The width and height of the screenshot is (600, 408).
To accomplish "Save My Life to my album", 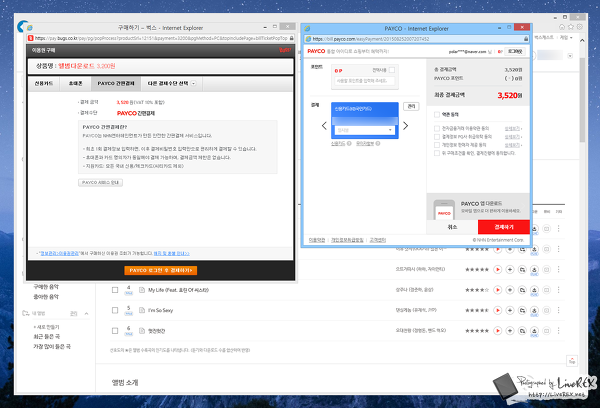I will click(x=522, y=290).
